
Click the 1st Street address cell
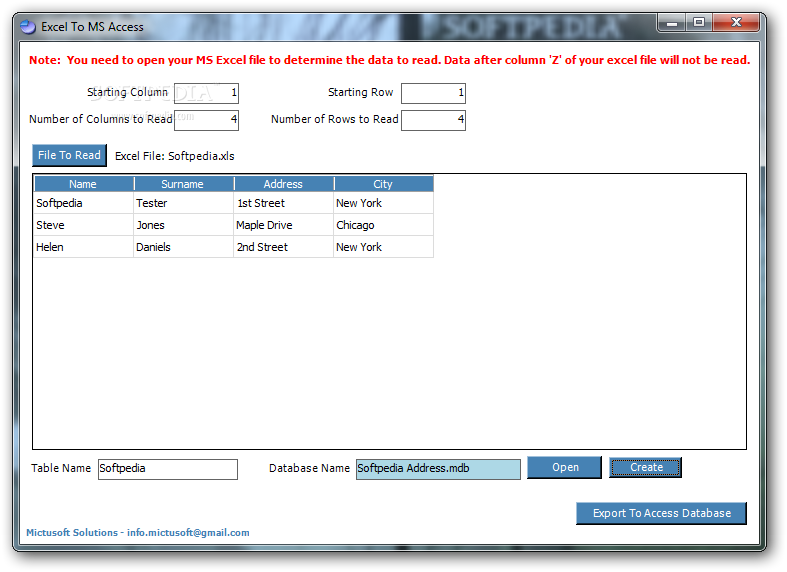point(284,203)
